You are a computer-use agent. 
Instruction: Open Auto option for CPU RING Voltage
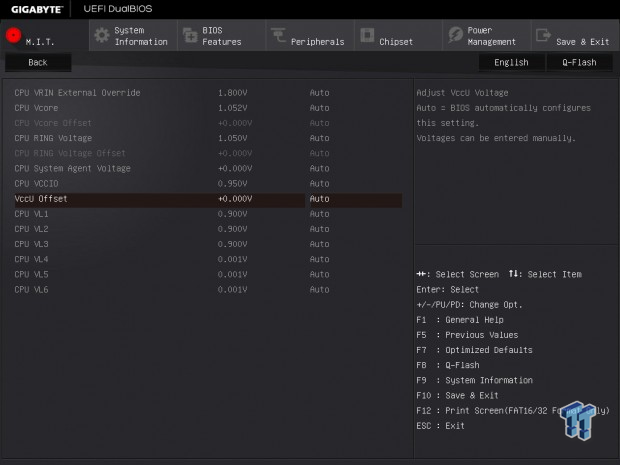point(319,138)
